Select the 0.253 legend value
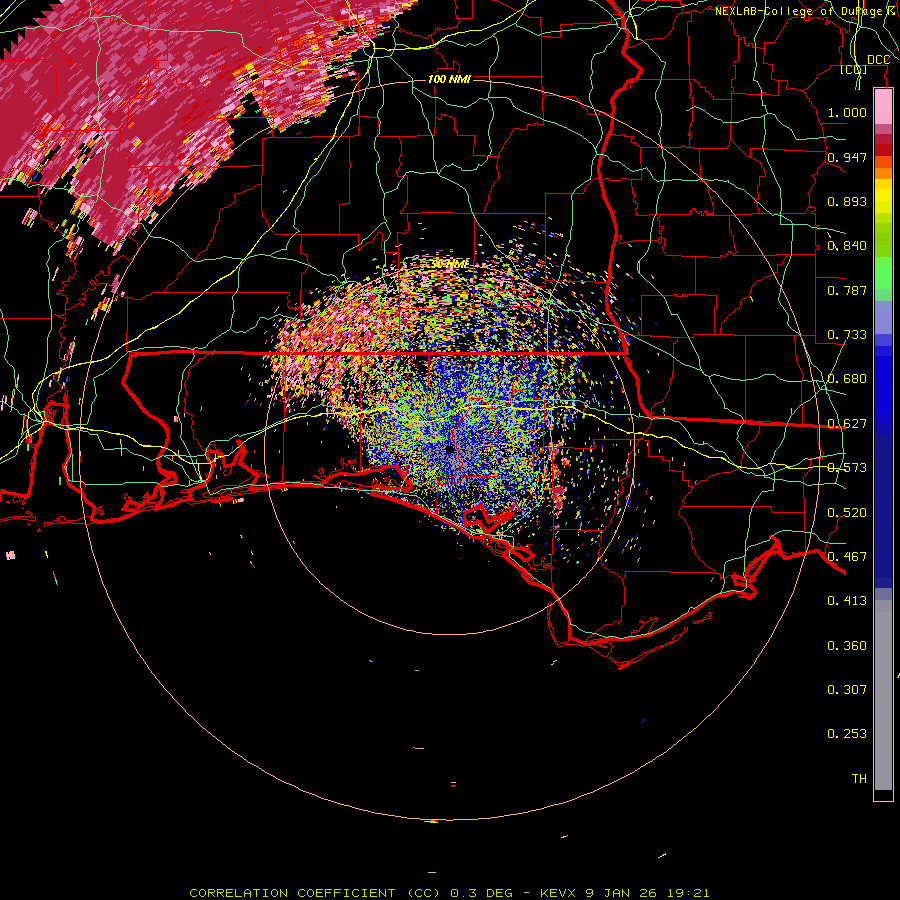Screen dimensions: 900x900 pyautogui.click(x=847, y=734)
